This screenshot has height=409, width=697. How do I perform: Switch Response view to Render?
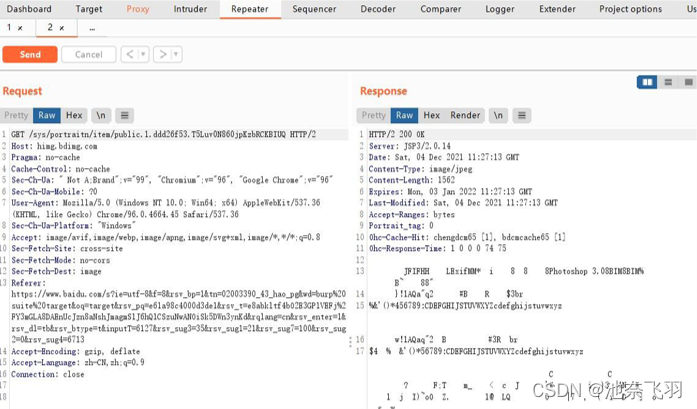(465, 116)
